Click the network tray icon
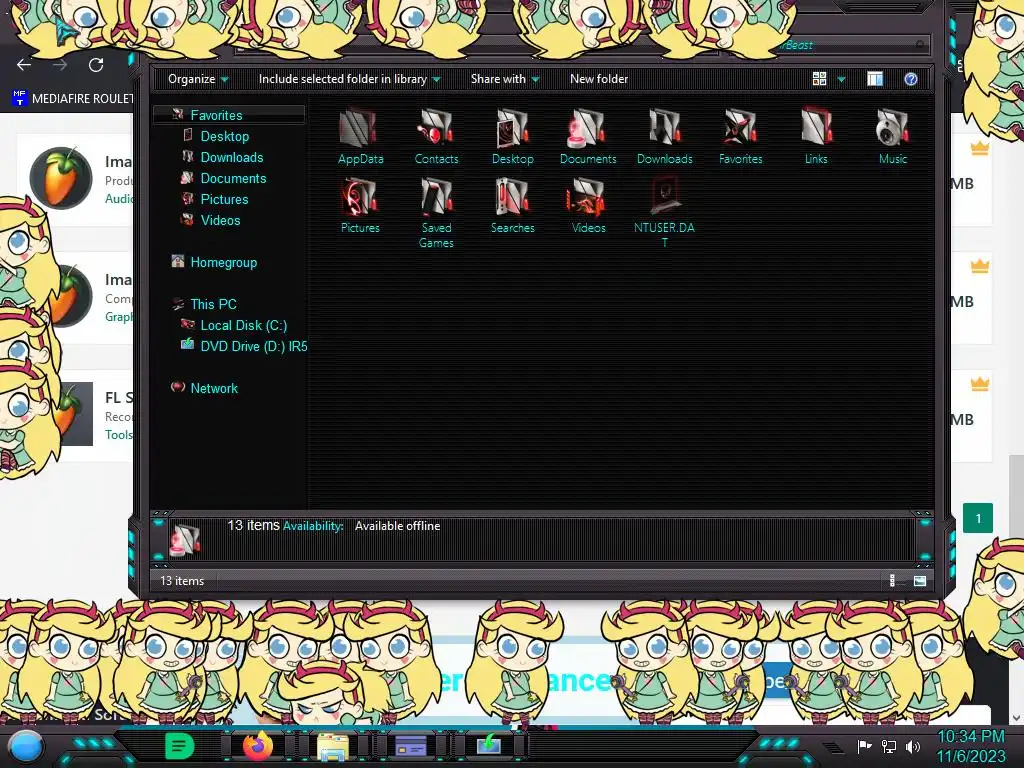 889,746
